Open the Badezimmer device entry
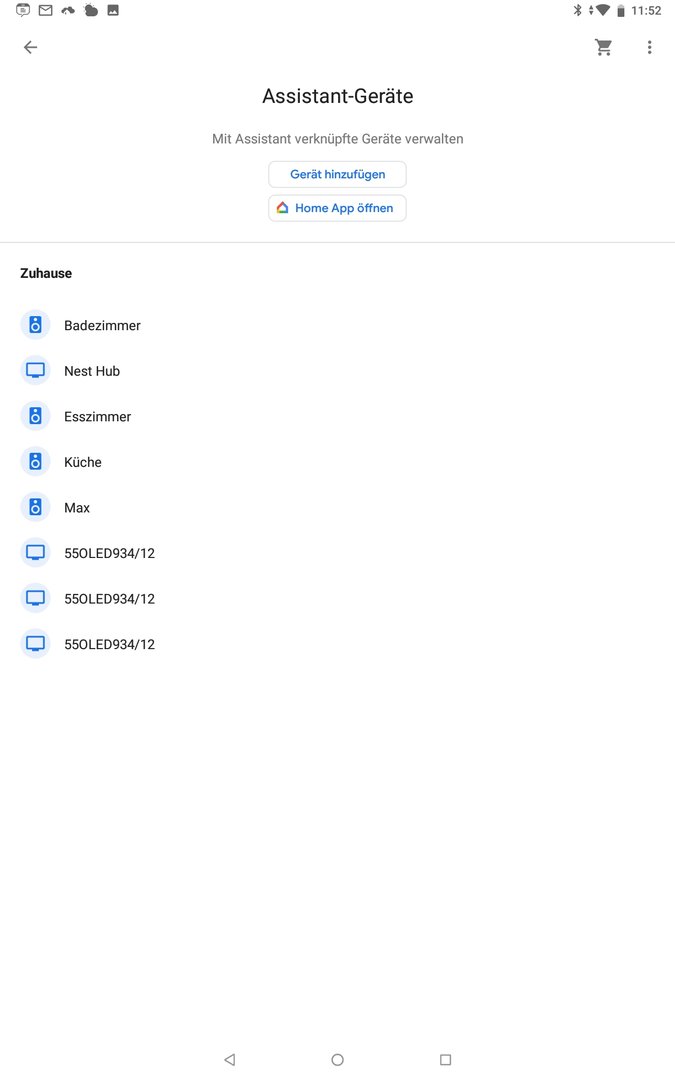 click(x=338, y=325)
